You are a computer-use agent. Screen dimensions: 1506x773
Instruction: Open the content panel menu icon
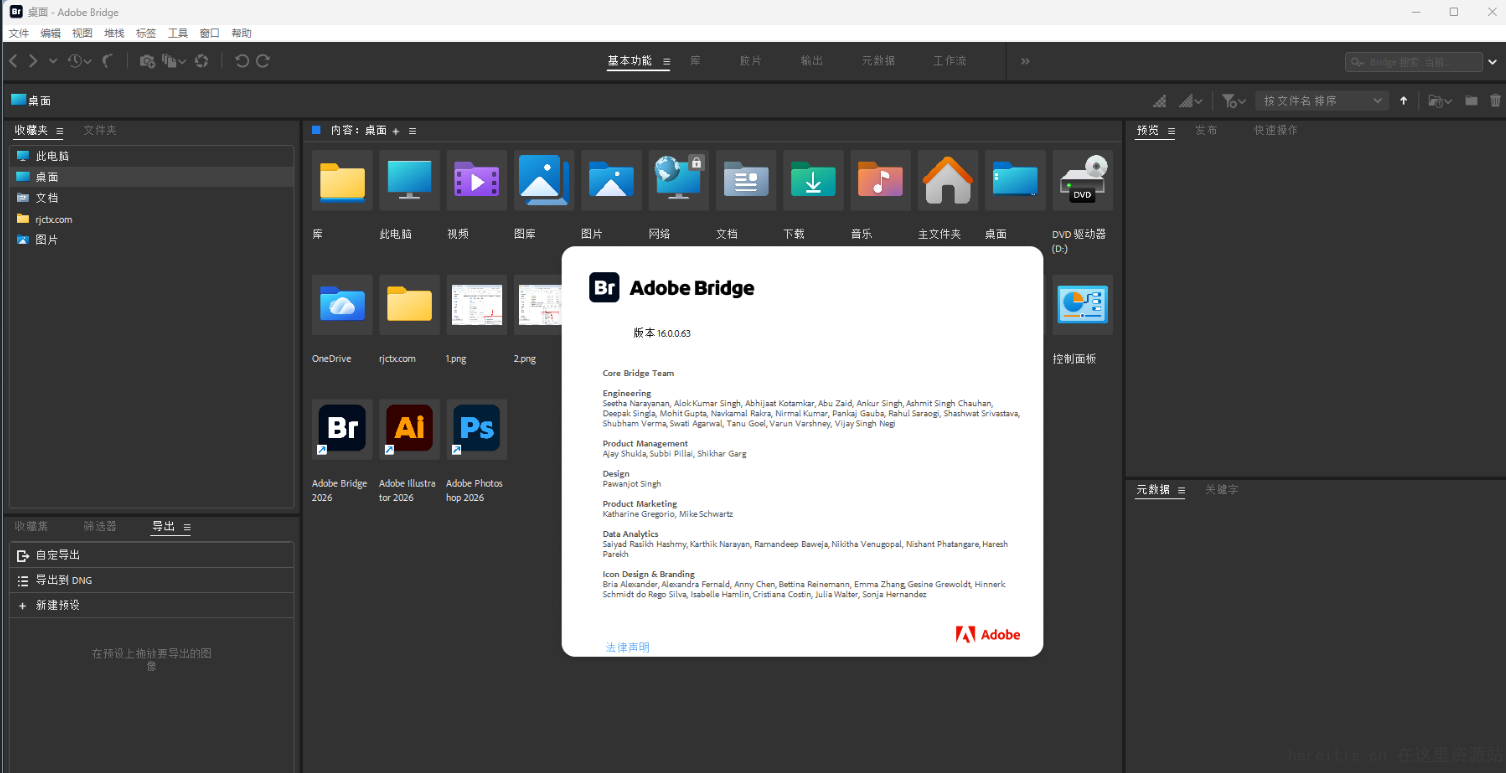point(412,131)
